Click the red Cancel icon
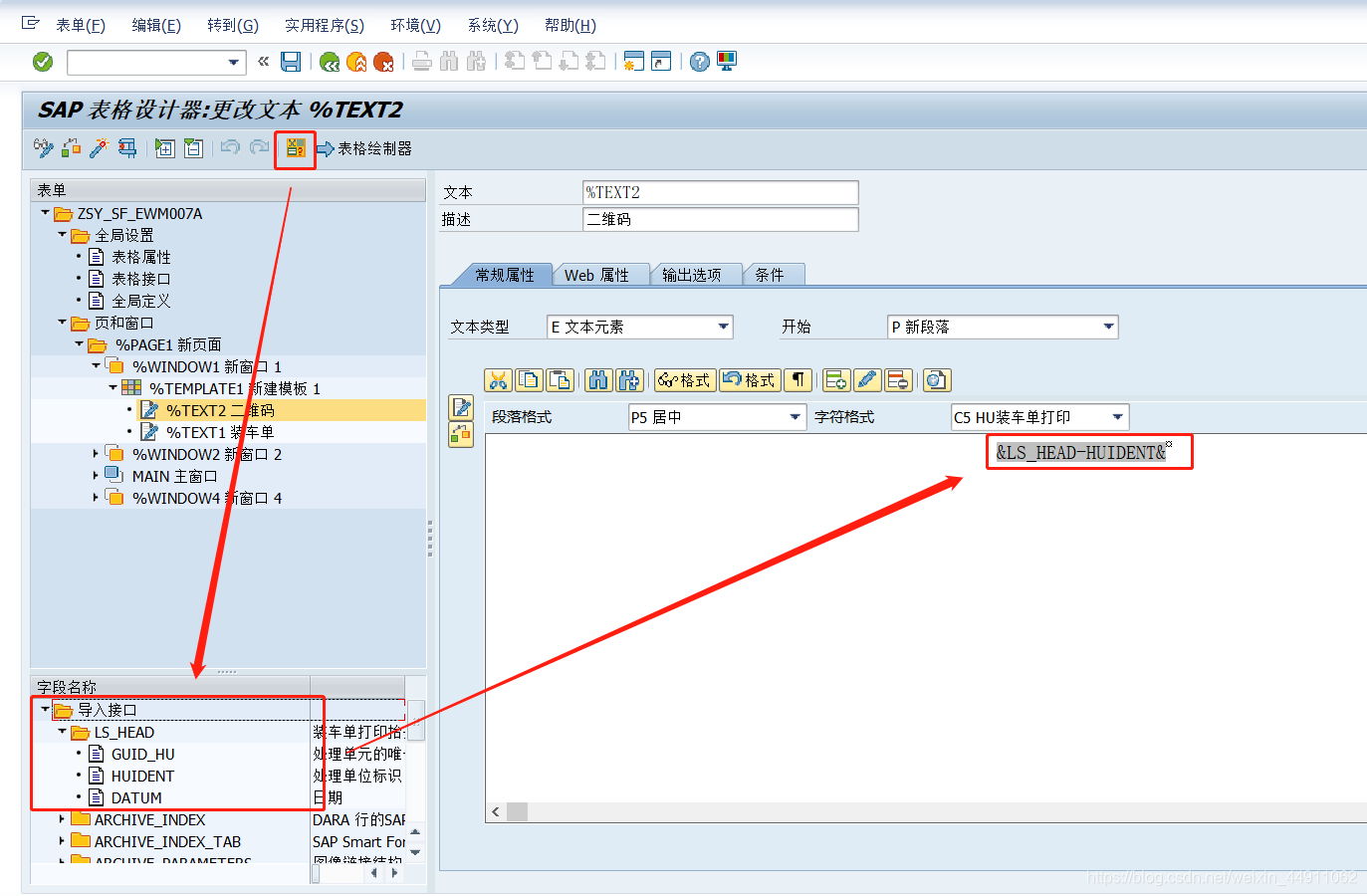 383,62
